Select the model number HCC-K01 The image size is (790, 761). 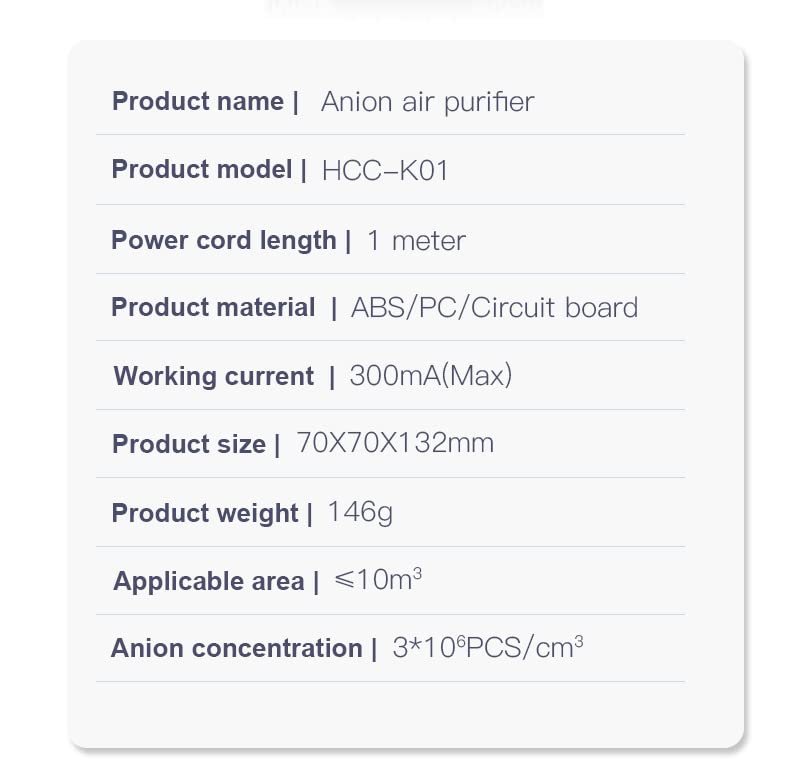point(385,171)
